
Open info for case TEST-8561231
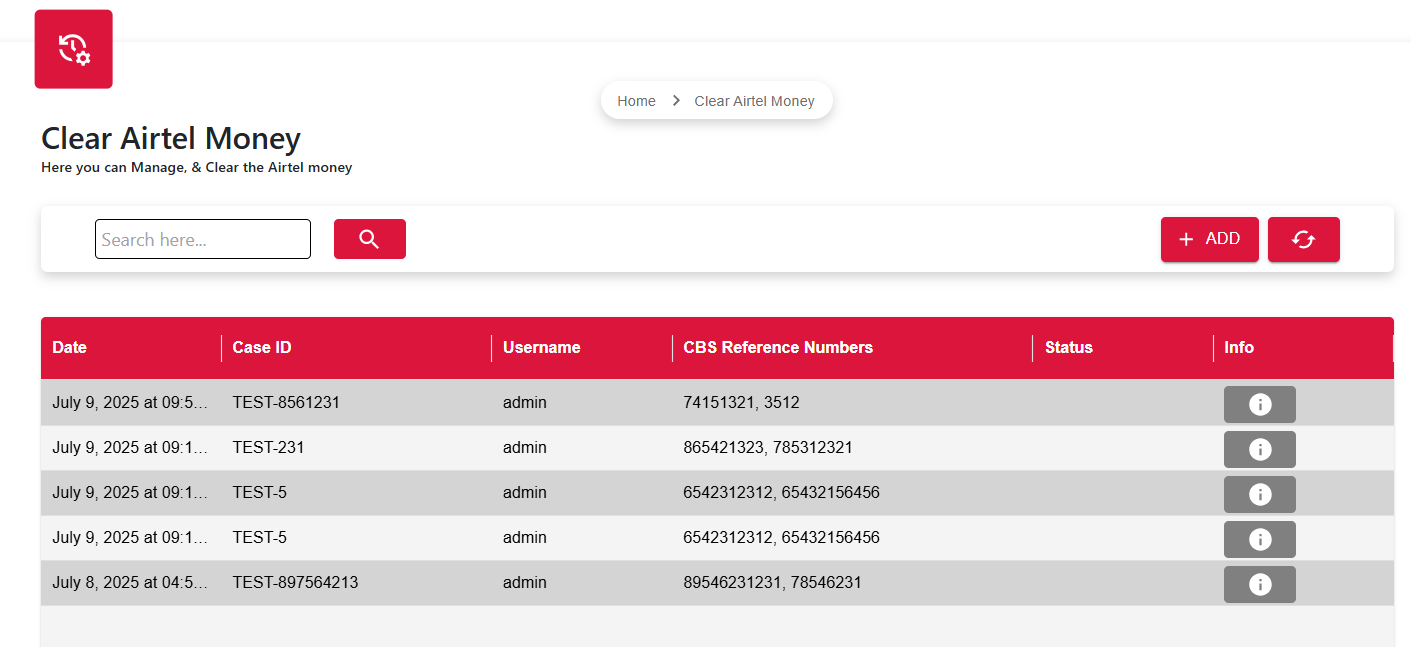click(x=1260, y=404)
